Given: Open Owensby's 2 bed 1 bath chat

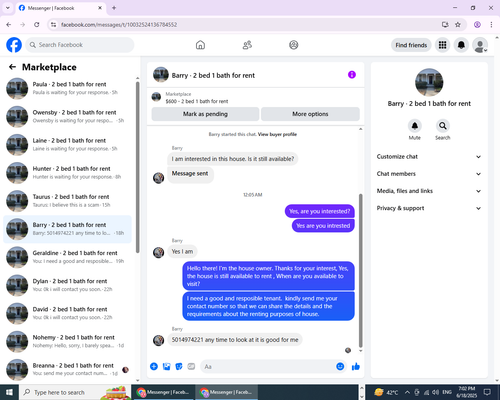Looking at the screenshot, I should [67, 116].
